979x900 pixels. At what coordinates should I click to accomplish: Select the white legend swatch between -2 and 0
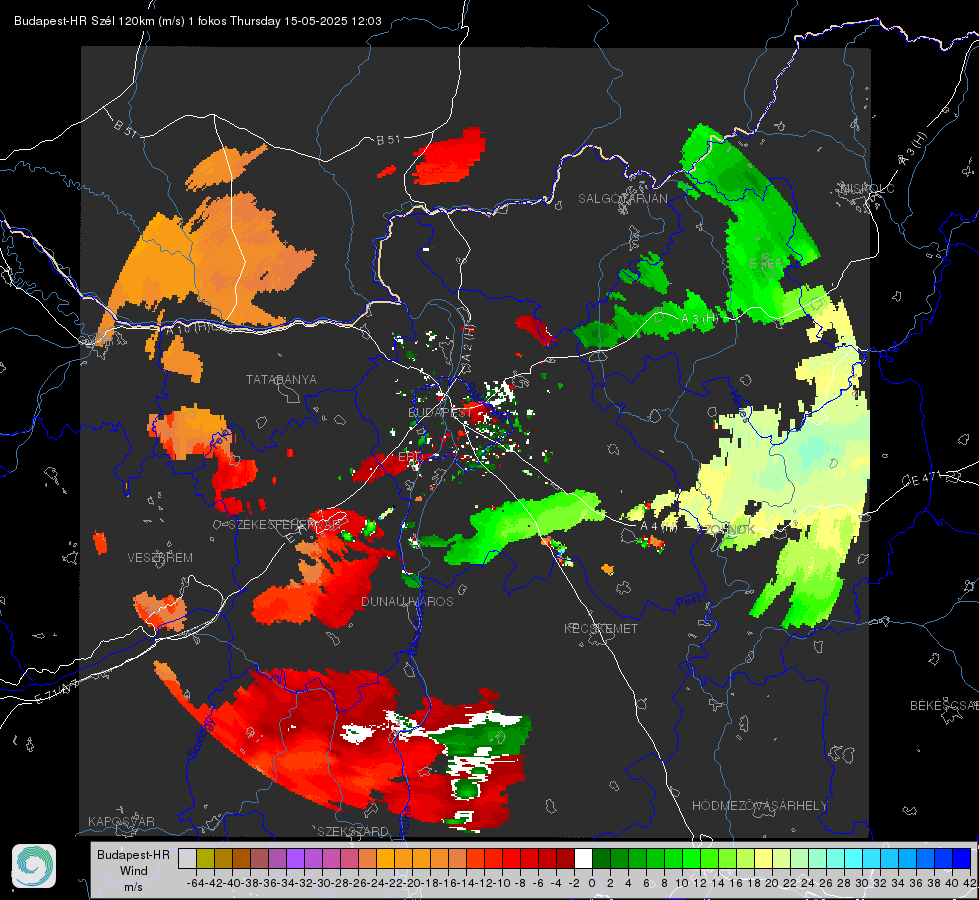[x=583, y=858]
